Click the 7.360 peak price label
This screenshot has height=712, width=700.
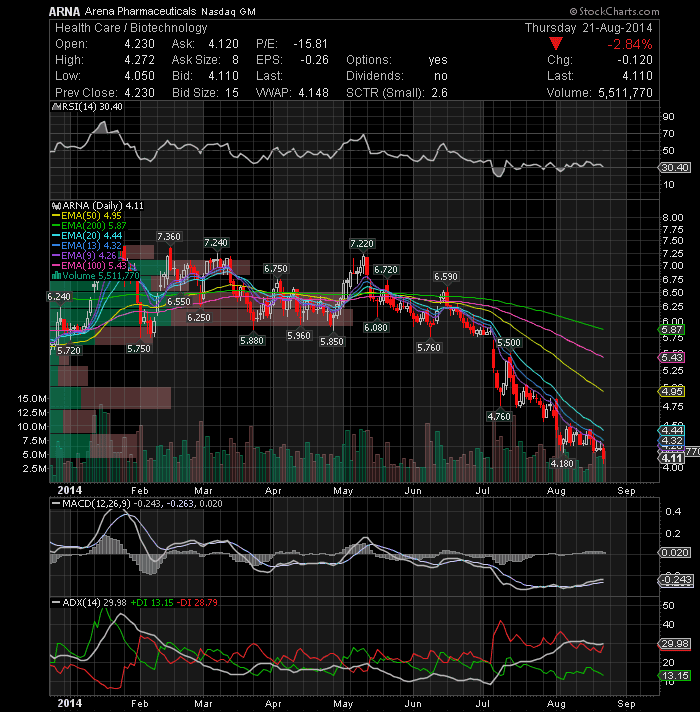[x=169, y=237]
